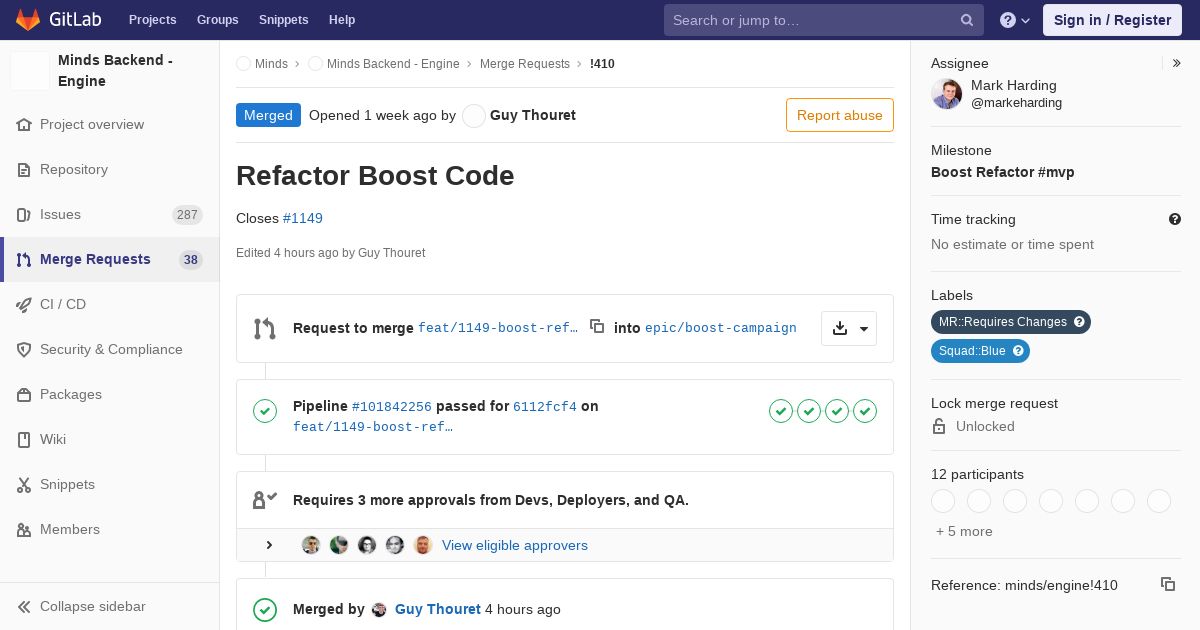The image size is (1200, 630).
Task: Click help icon on MR::Requires Changes label
Action: click(1080, 322)
